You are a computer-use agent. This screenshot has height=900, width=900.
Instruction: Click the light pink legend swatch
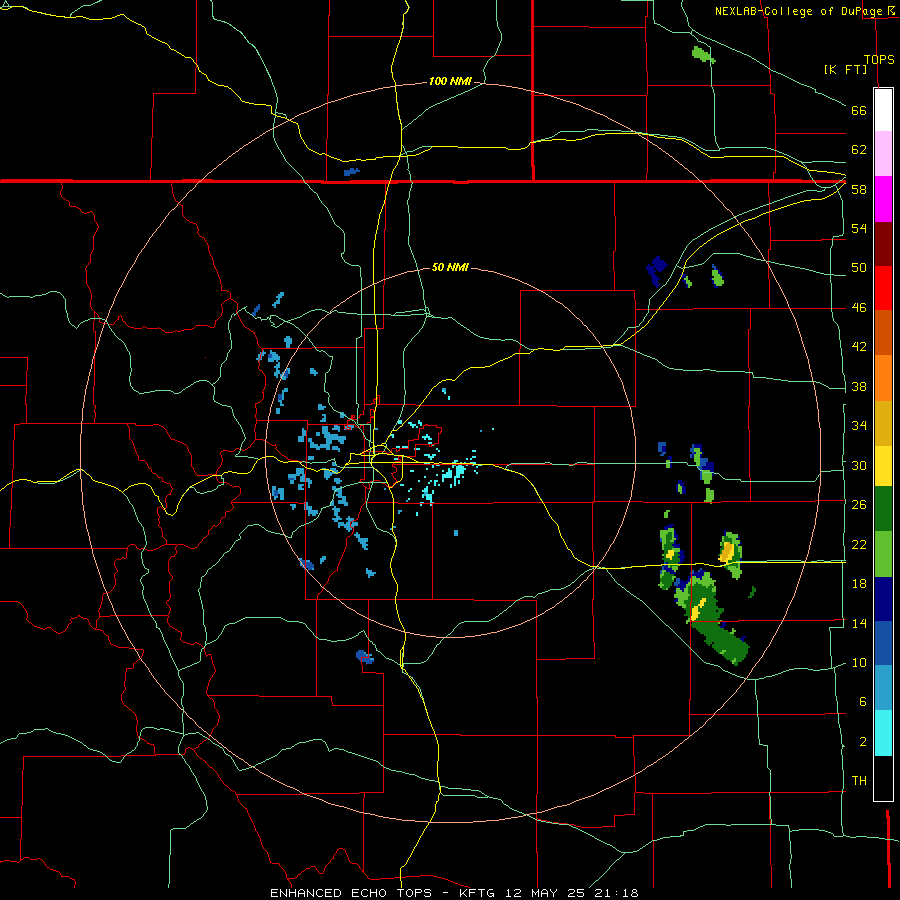click(883, 153)
